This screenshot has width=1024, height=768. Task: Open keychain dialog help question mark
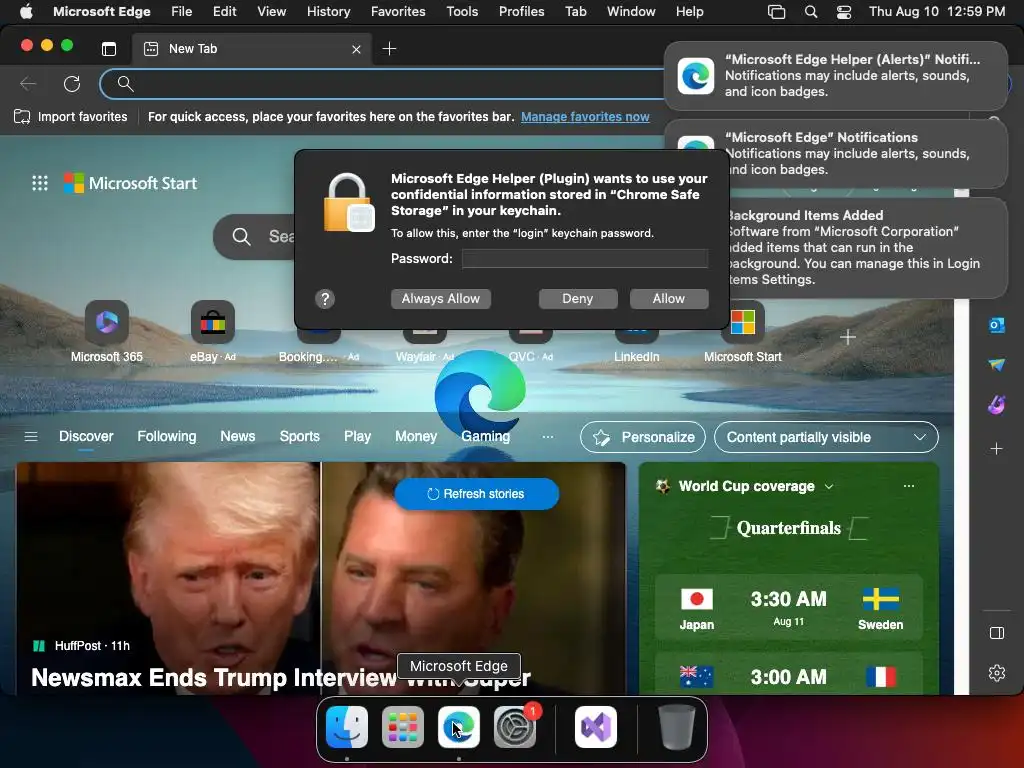click(x=325, y=299)
